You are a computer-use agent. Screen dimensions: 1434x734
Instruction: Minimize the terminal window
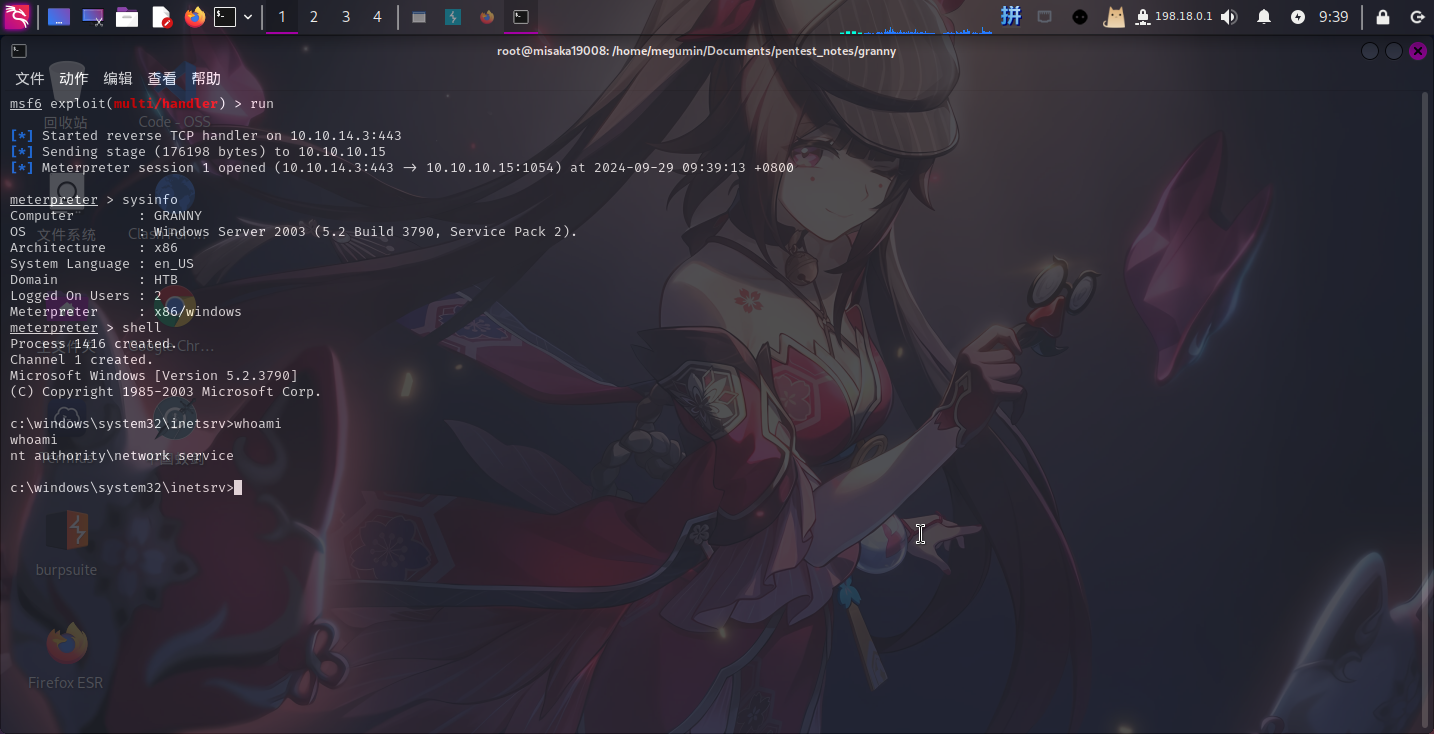click(1370, 51)
